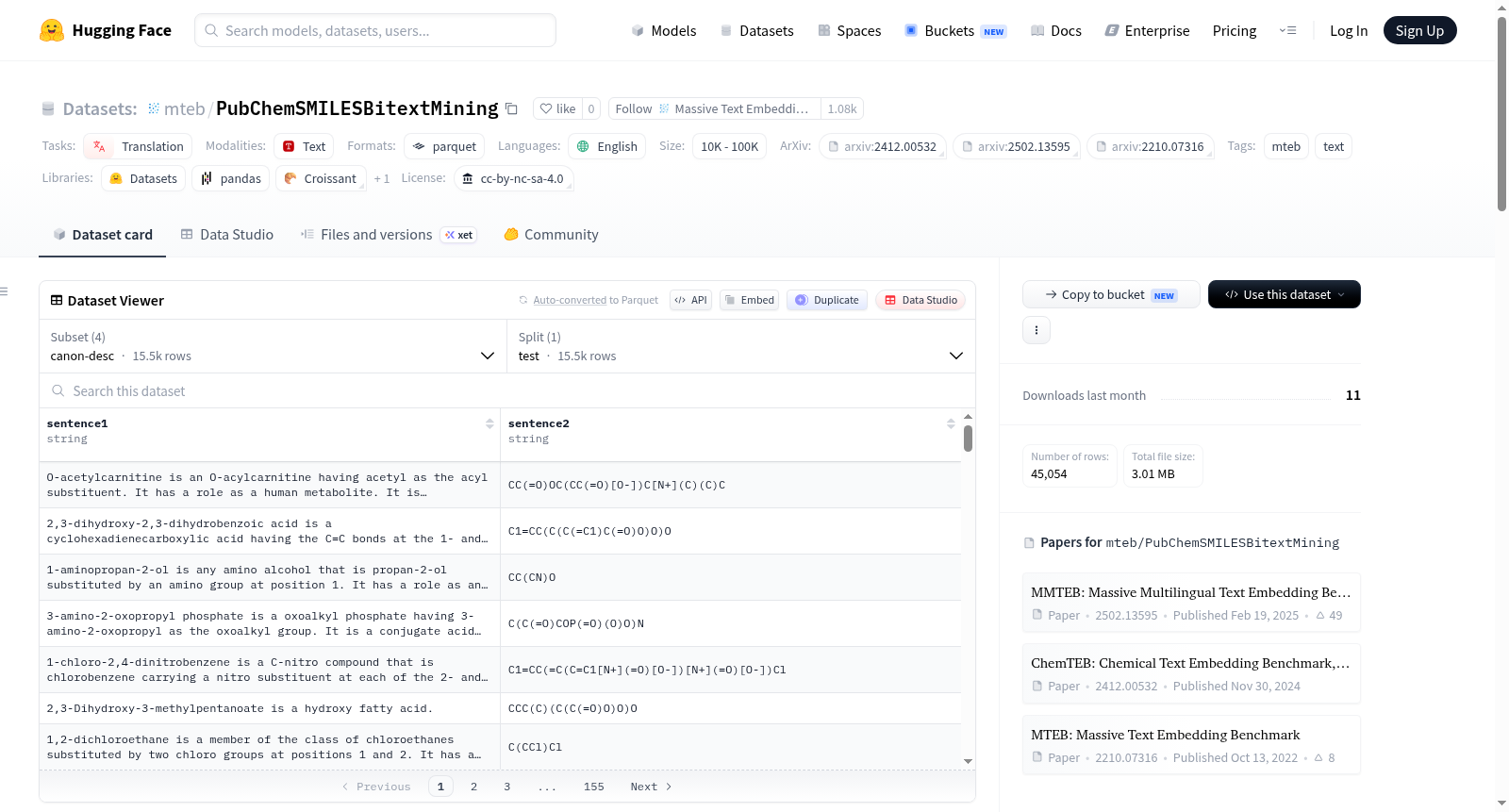Switch to the Data Studio tab

click(x=227, y=235)
